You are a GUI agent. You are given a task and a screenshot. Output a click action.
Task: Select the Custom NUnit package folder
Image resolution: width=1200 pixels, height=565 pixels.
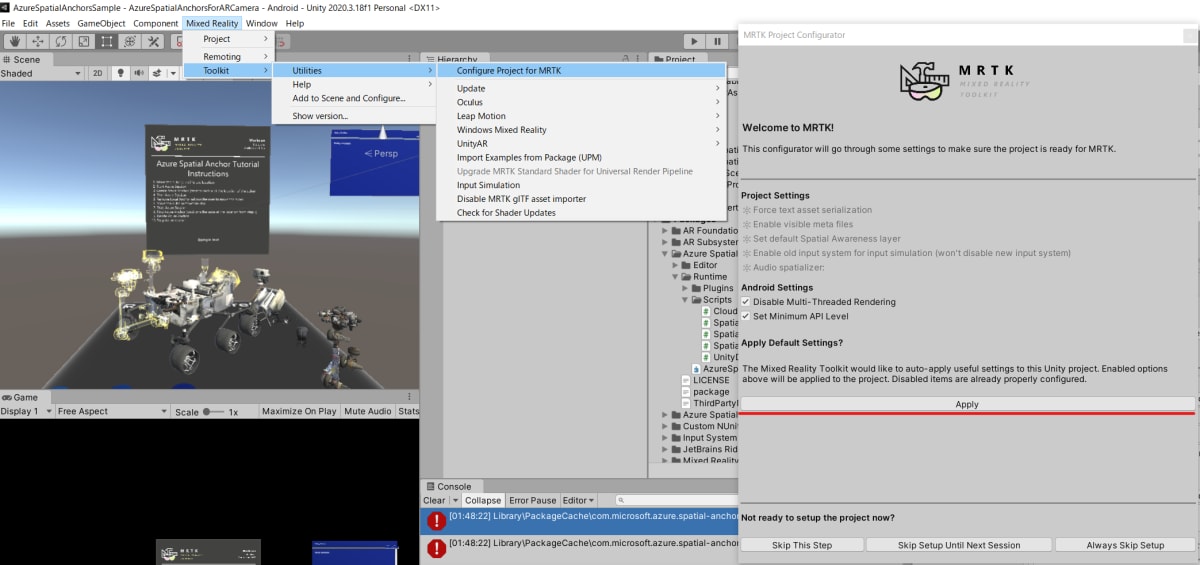click(x=706, y=426)
